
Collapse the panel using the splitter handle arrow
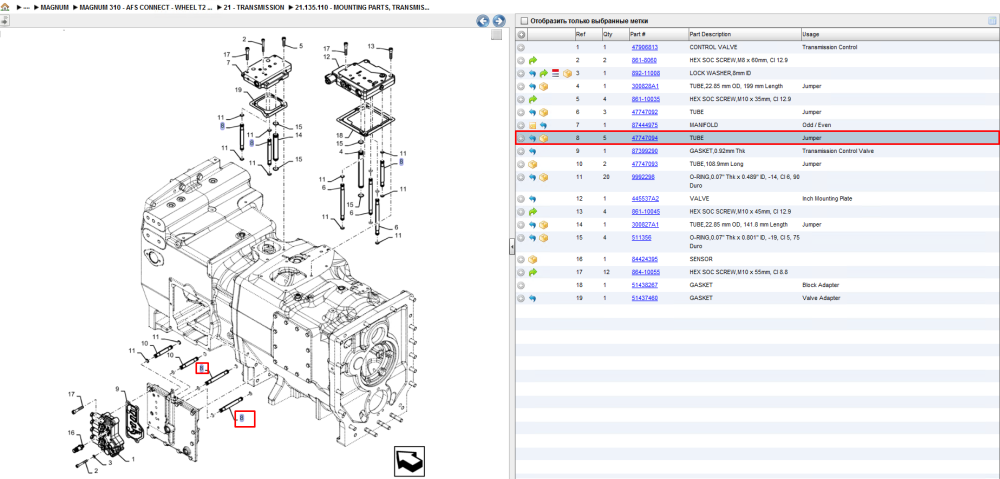(x=511, y=246)
